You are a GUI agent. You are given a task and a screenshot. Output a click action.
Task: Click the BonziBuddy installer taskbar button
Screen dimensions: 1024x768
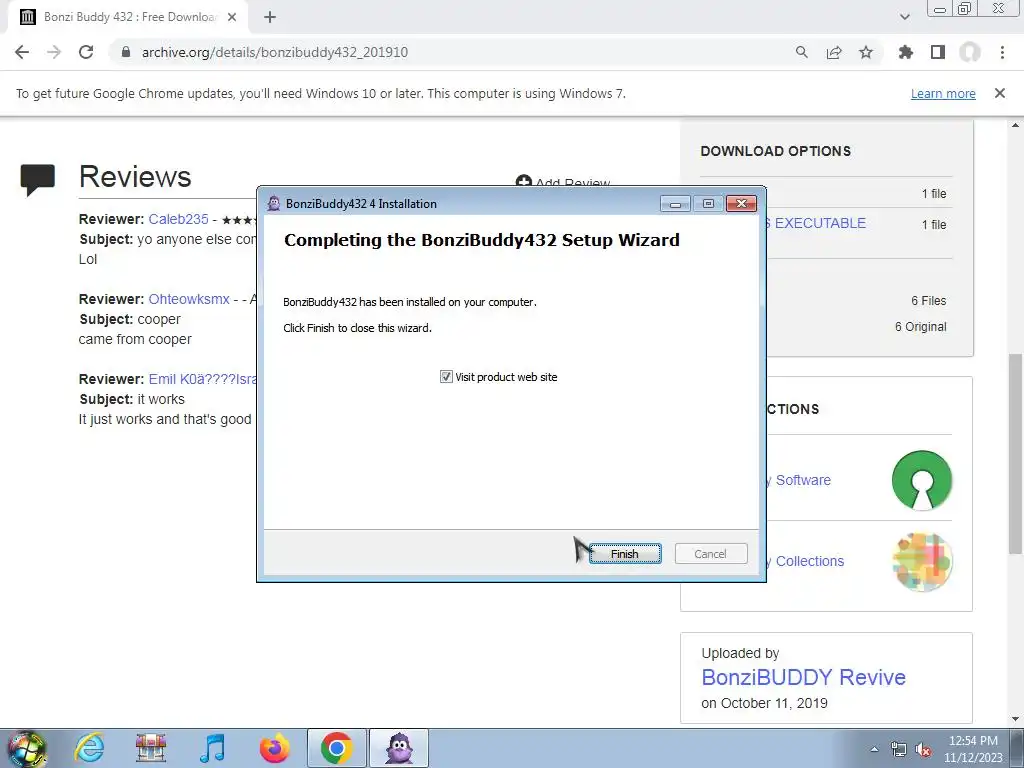click(x=399, y=748)
